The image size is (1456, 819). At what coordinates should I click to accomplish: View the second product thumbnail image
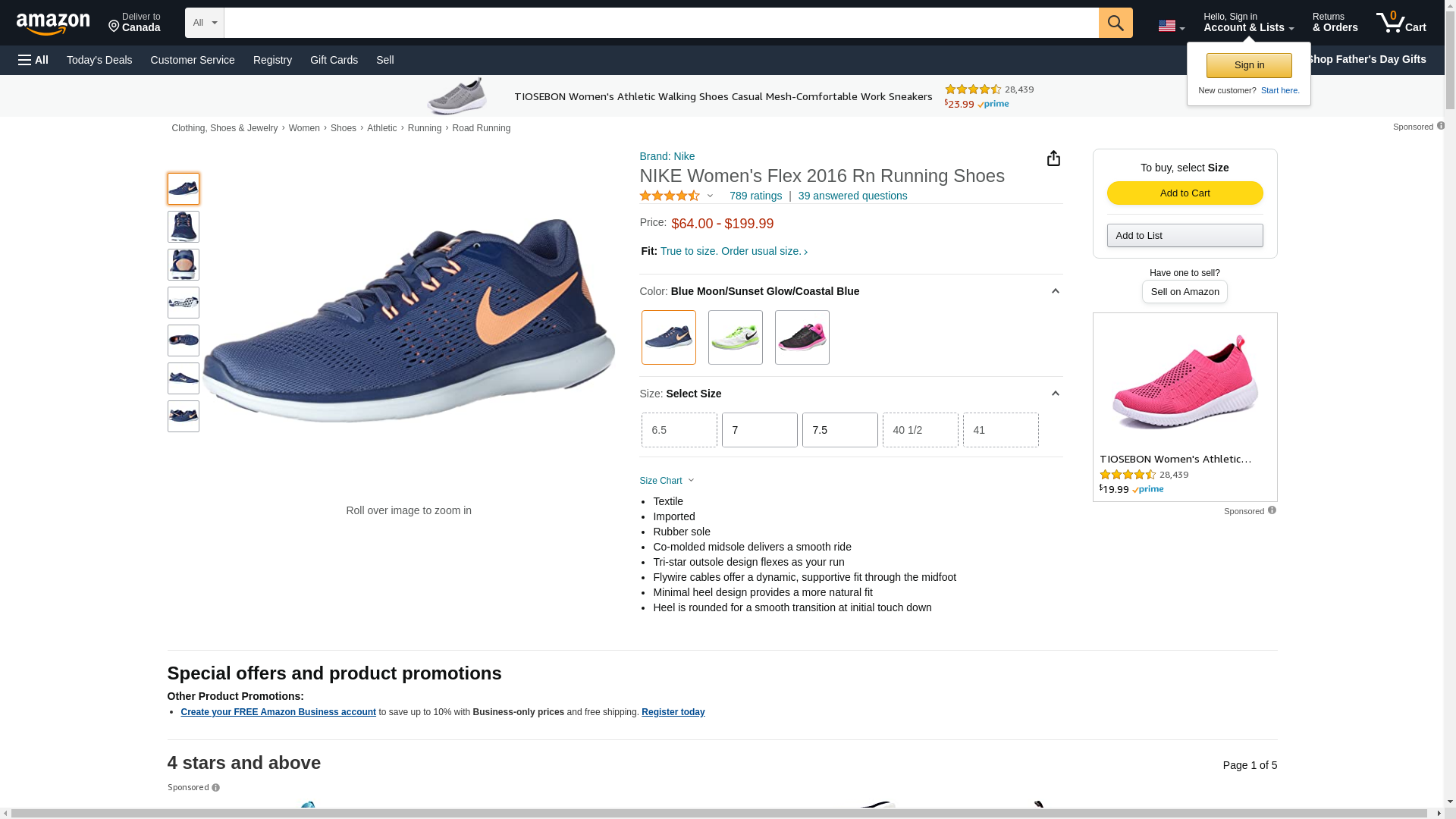(x=183, y=227)
